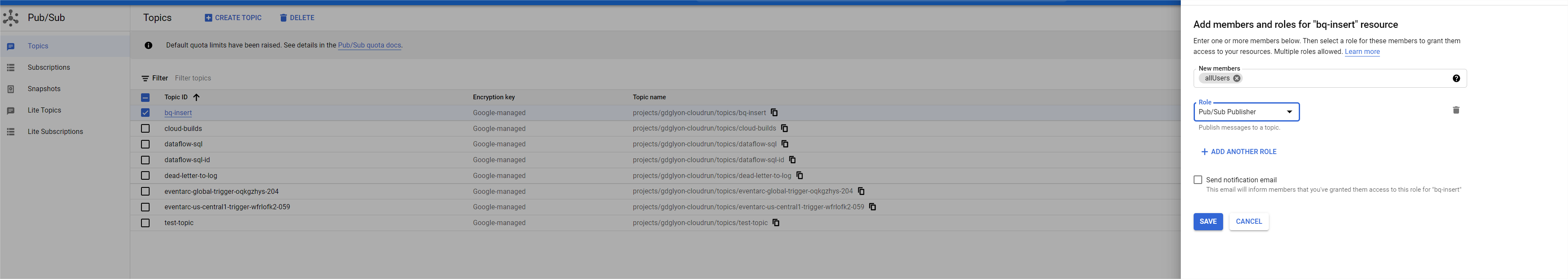Copy dataflow-sql topic name to clipboard
This screenshot has width=1568, height=279.
pos(785,144)
